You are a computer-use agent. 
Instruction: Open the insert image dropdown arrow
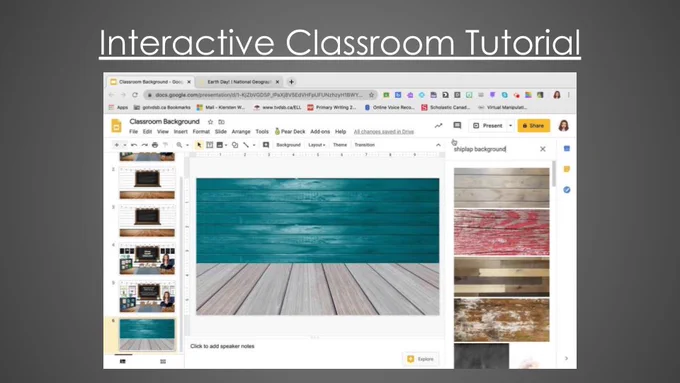[x=226, y=145]
